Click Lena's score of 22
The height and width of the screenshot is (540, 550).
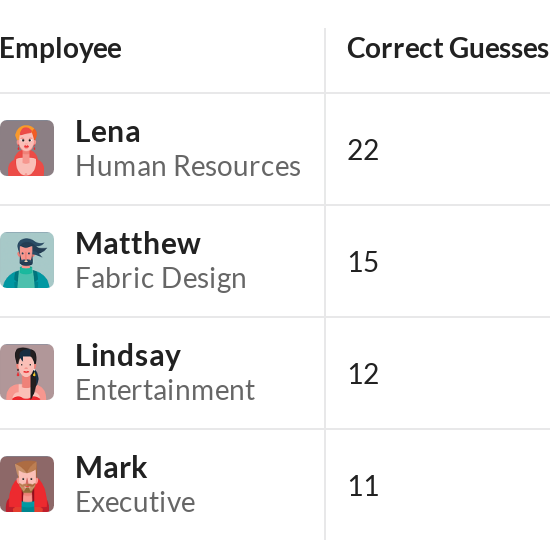tap(363, 150)
